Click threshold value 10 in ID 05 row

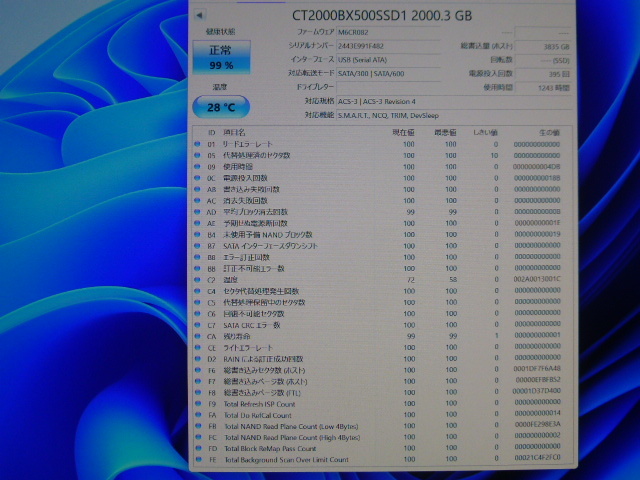494,156
